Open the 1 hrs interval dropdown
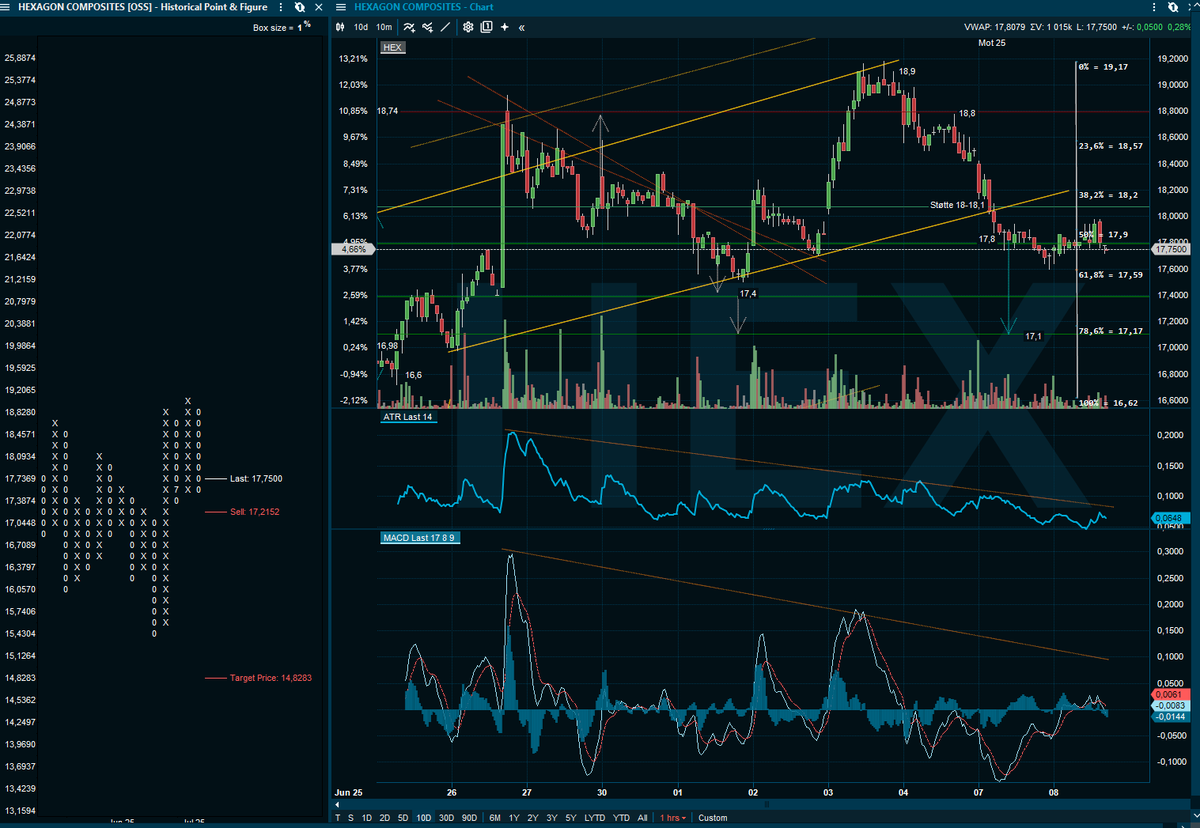Viewport: 1200px width, 828px height. (x=674, y=818)
